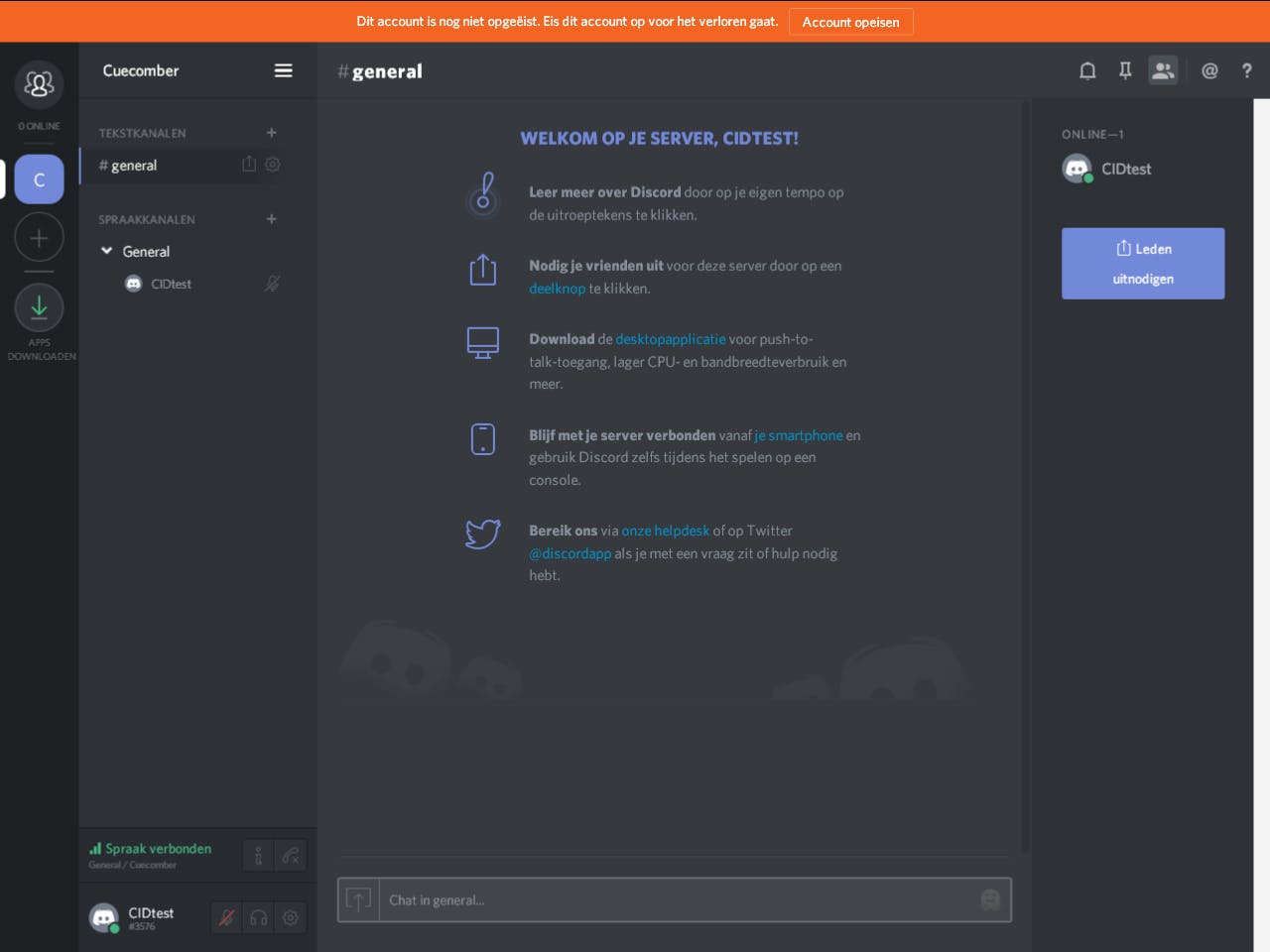Open the desktopapplicatie link
The image size is (1270, 952).
pos(671,339)
